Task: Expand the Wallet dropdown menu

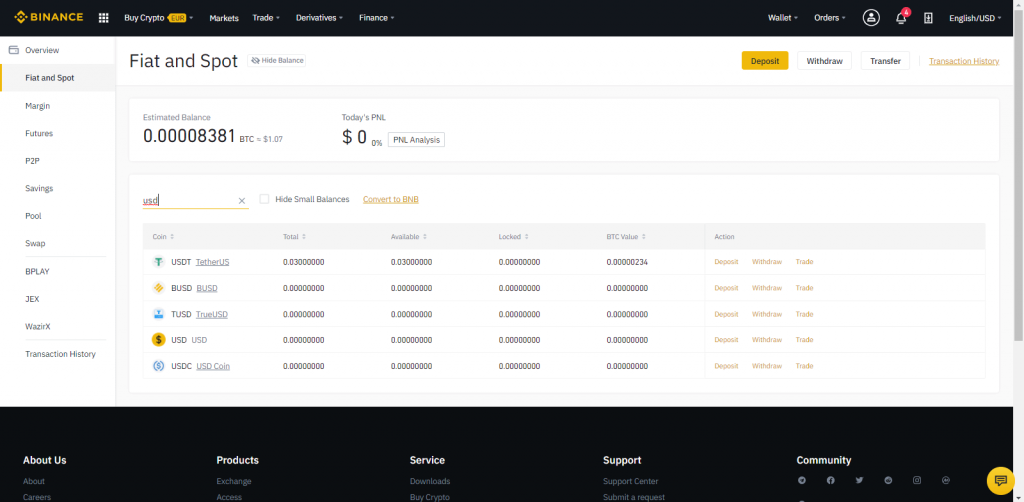Action: (783, 18)
